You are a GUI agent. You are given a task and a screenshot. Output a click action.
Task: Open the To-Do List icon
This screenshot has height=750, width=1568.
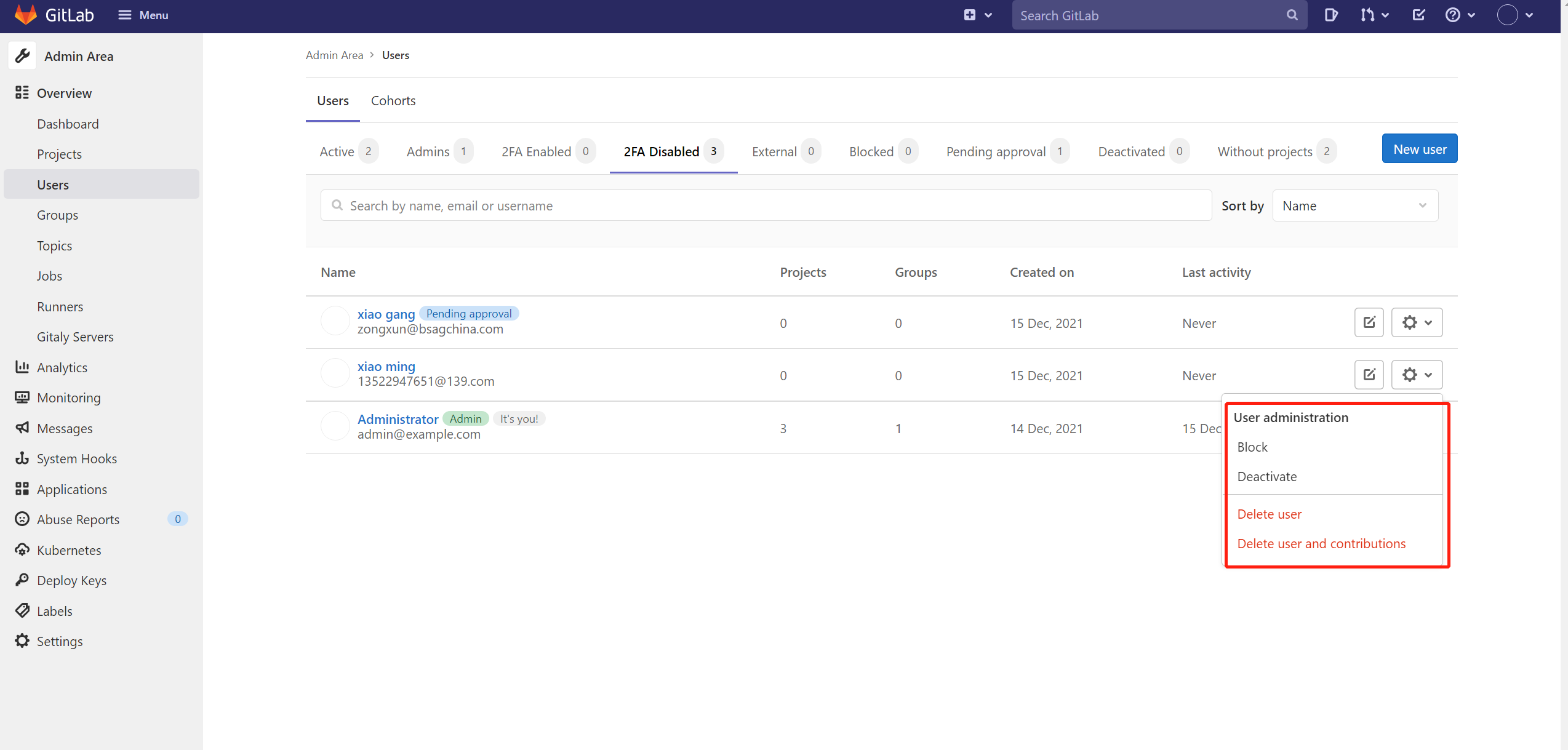point(1418,15)
